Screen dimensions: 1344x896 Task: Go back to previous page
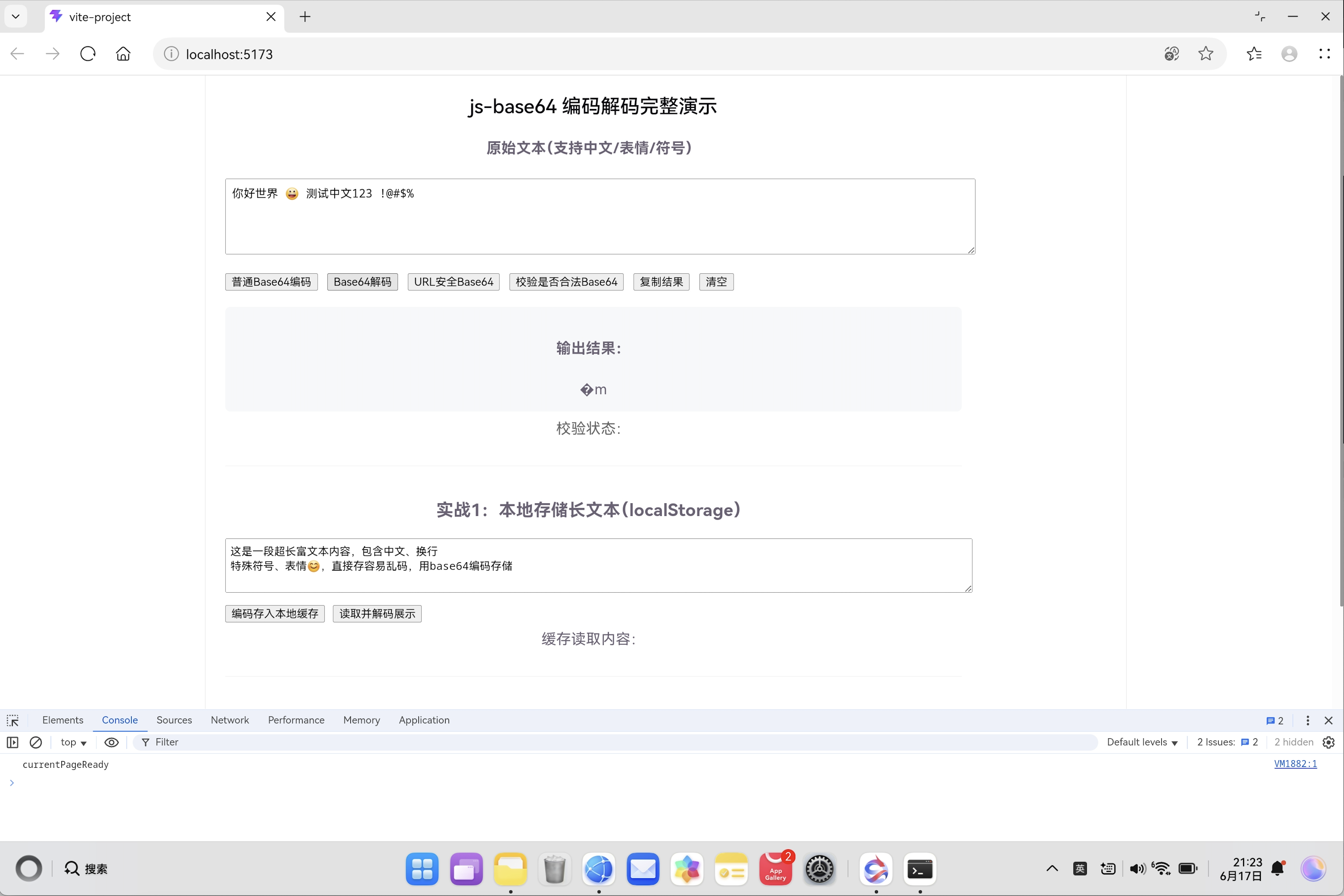(x=17, y=54)
